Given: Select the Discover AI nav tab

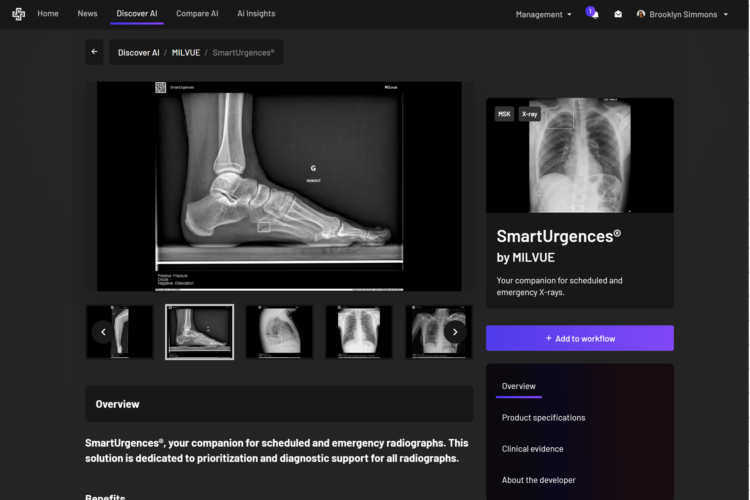Looking at the screenshot, I should point(137,13).
